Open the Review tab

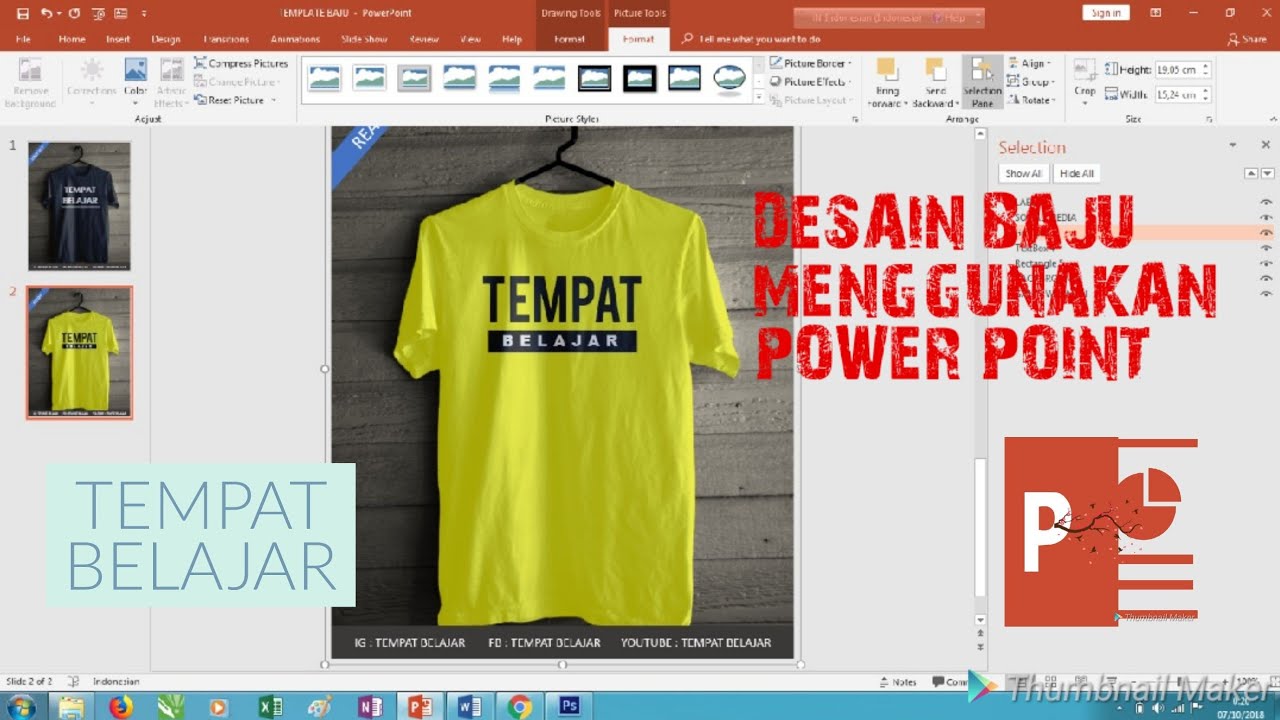(x=424, y=39)
